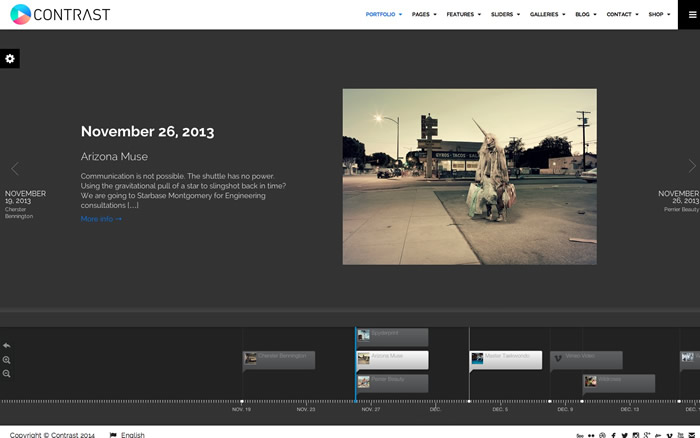Click the flag icon beside English
Image resolution: width=700 pixels, height=438 pixels.
coord(113,435)
